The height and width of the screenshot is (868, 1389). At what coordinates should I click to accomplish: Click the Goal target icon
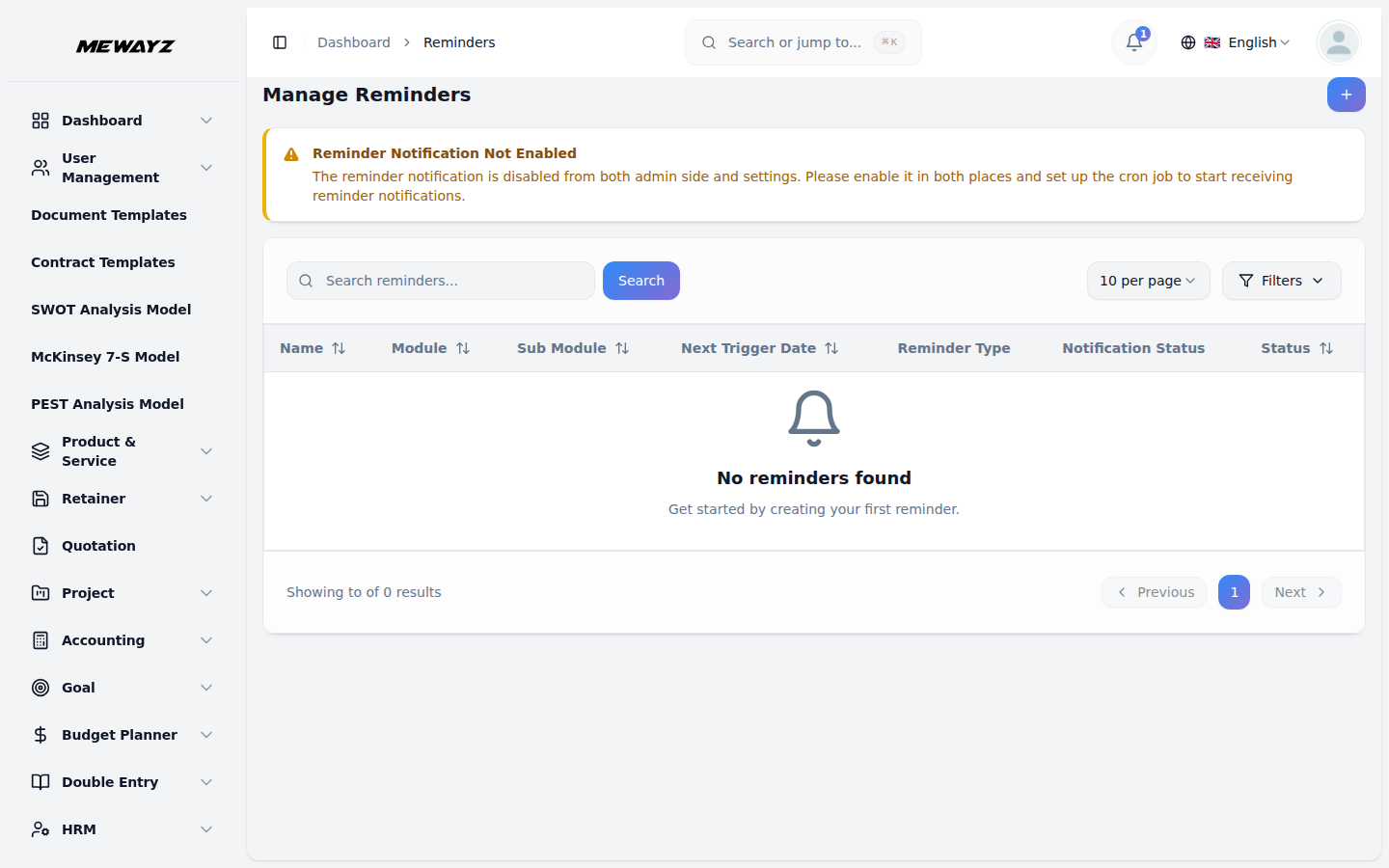[x=41, y=688]
